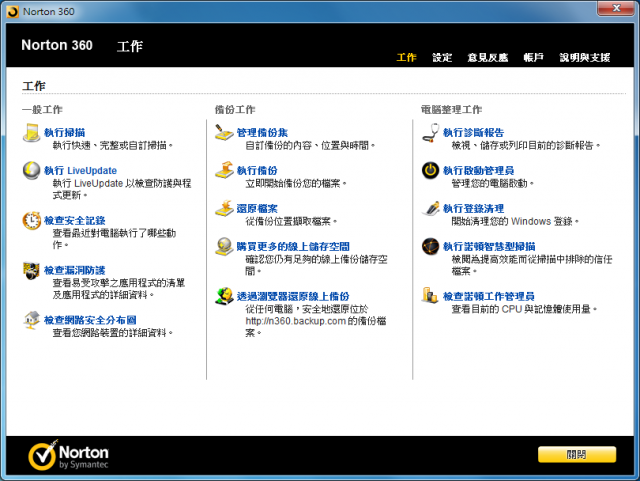Click the 備份工作 column heading
The image size is (640, 481).
point(235,110)
